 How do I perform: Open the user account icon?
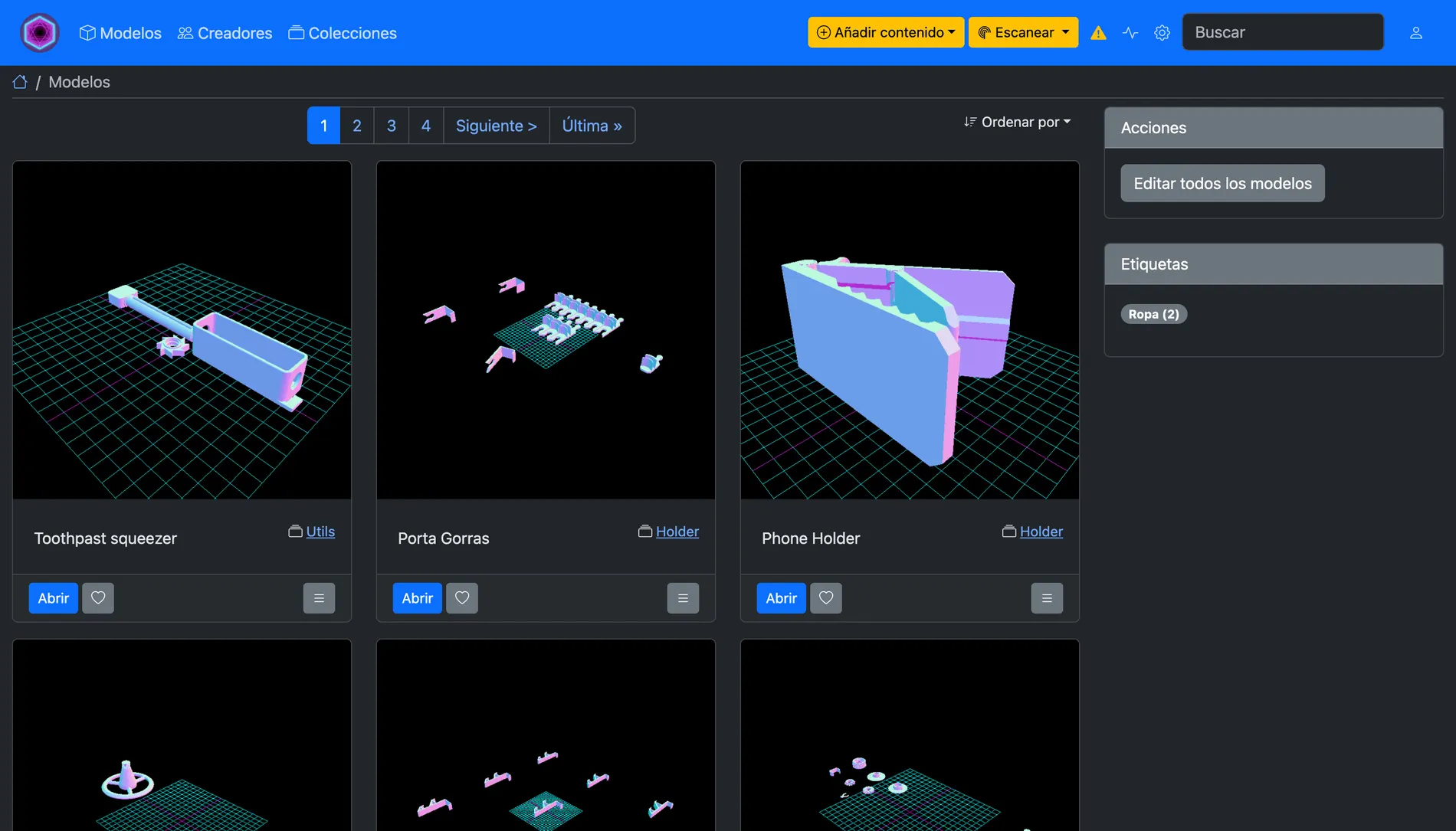[1416, 33]
